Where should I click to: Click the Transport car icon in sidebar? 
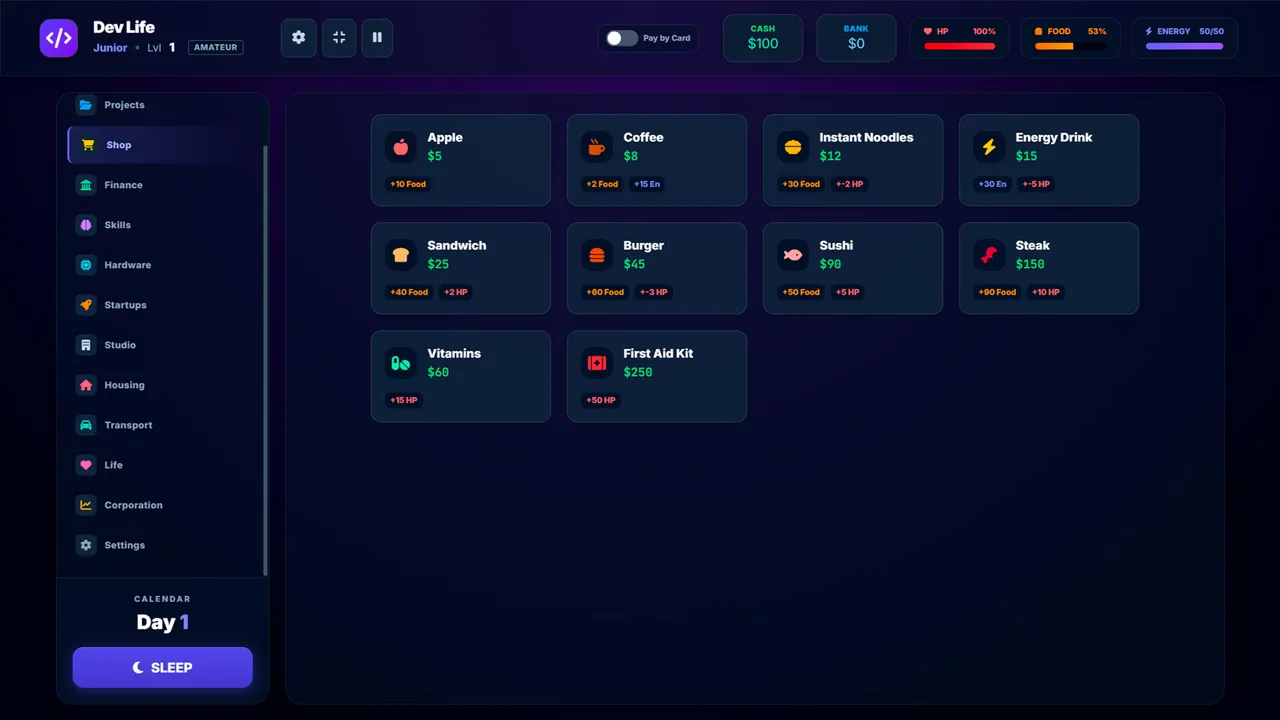coord(86,425)
